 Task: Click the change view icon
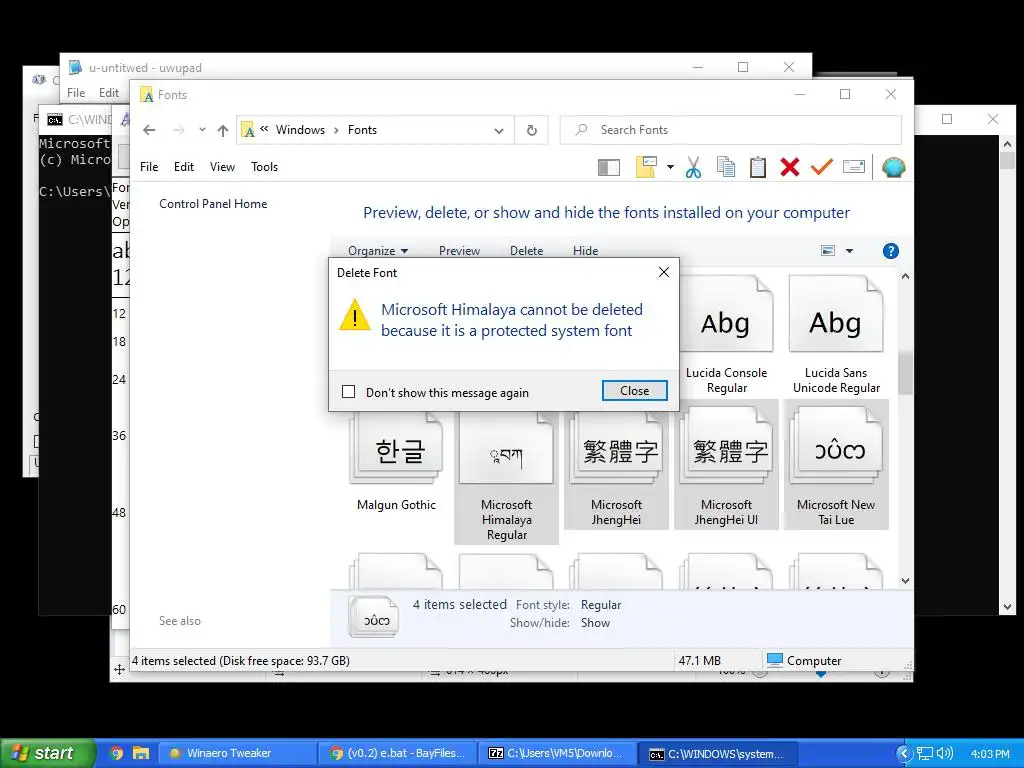pos(827,251)
